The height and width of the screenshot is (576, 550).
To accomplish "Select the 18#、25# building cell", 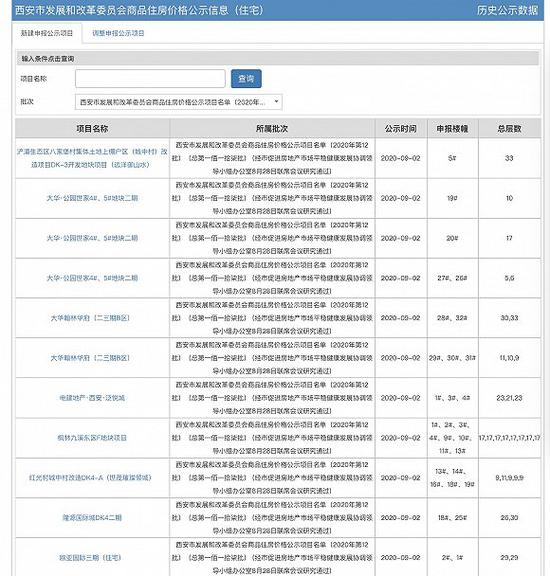I will pyautogui.click(x=452, y=518).
